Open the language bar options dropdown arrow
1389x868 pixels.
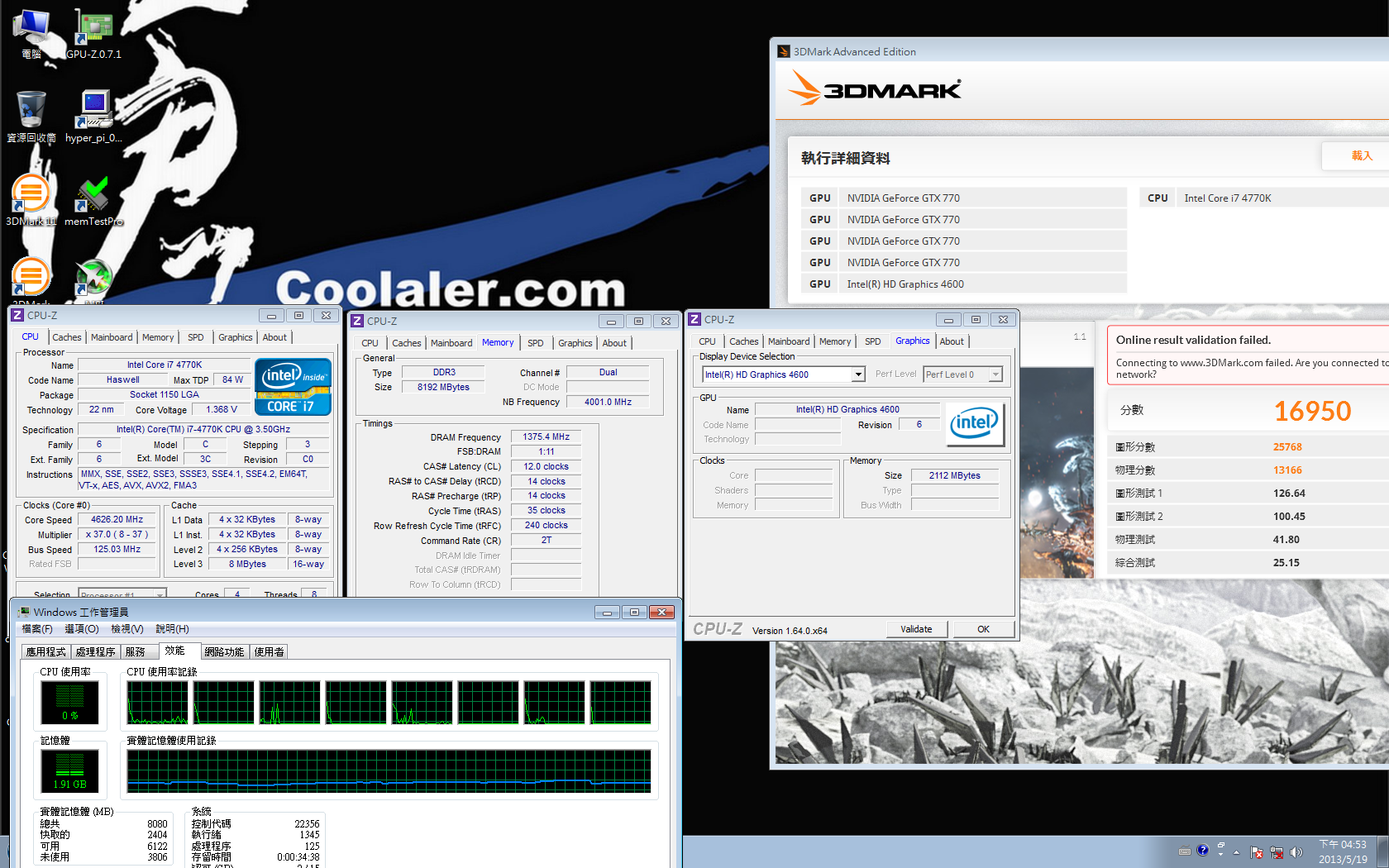coord(1220,855)
